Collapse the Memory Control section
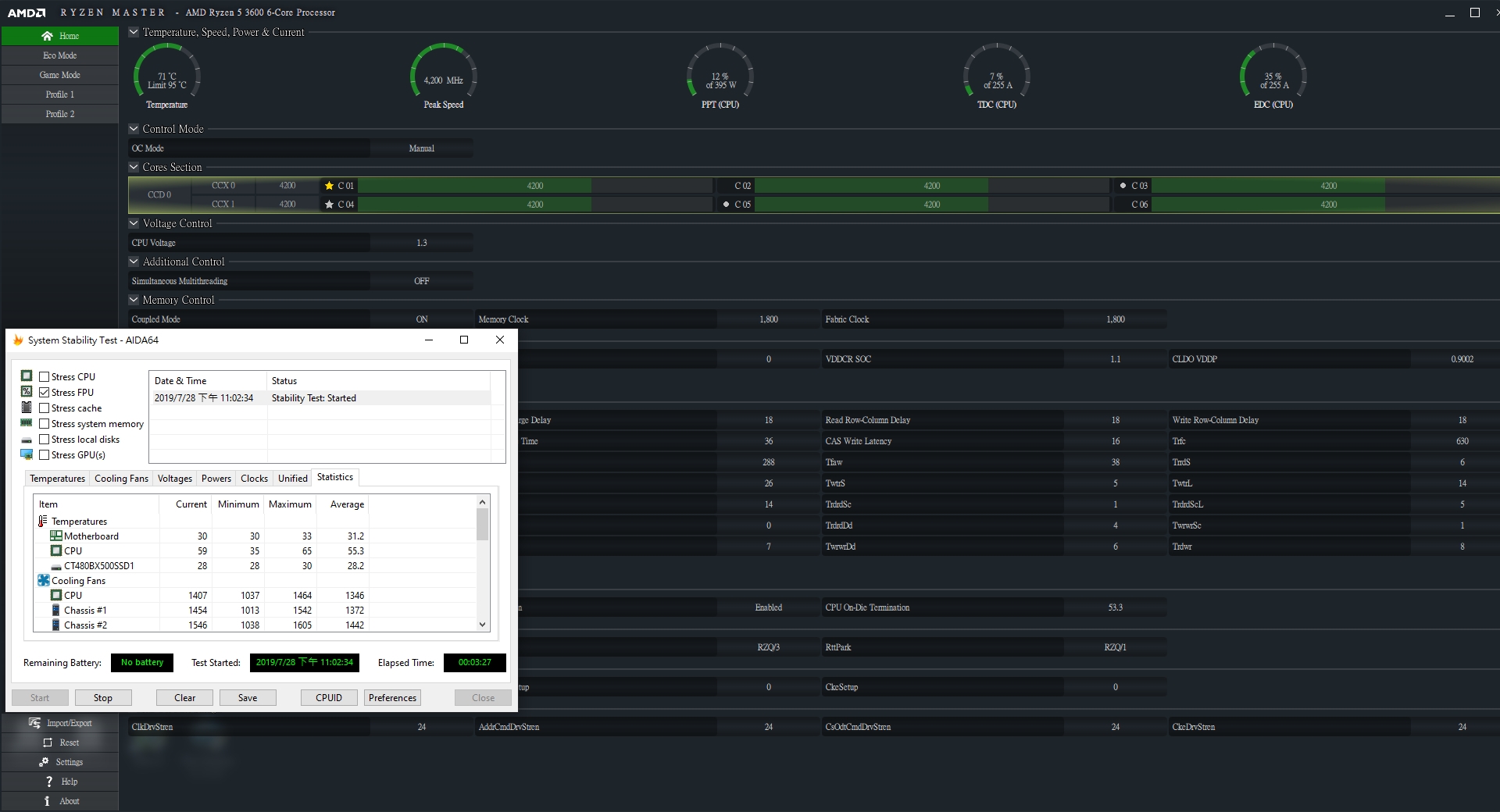This screenshot has width=1500, height=812. 134,300
